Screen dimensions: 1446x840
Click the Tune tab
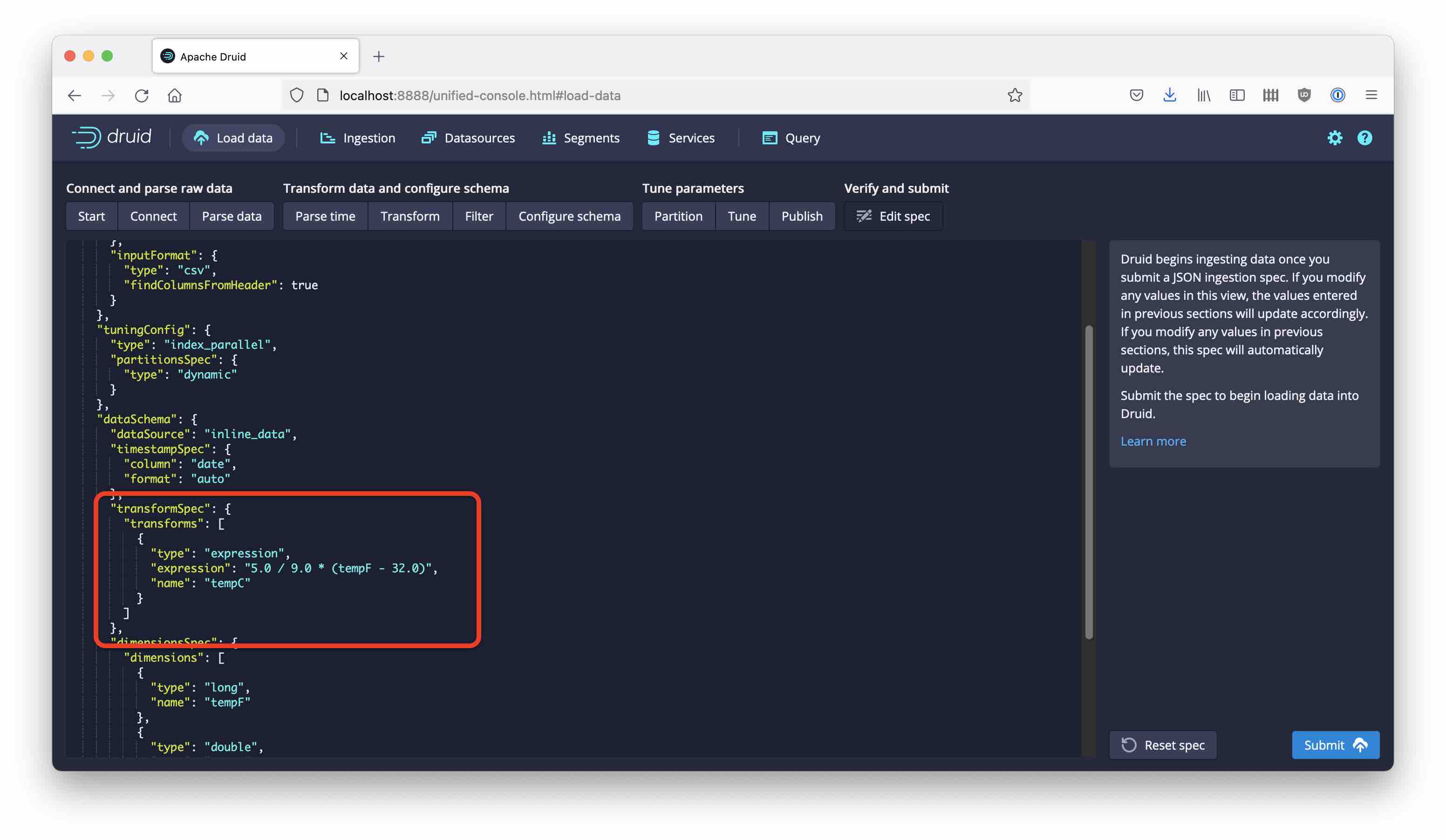tap(741, 216)
